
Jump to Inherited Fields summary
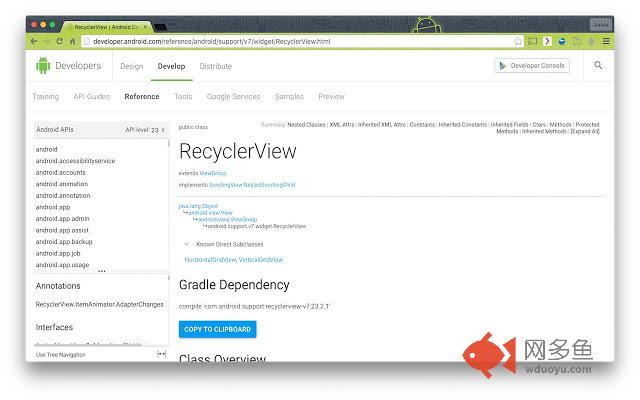click(x=509, y=124)
